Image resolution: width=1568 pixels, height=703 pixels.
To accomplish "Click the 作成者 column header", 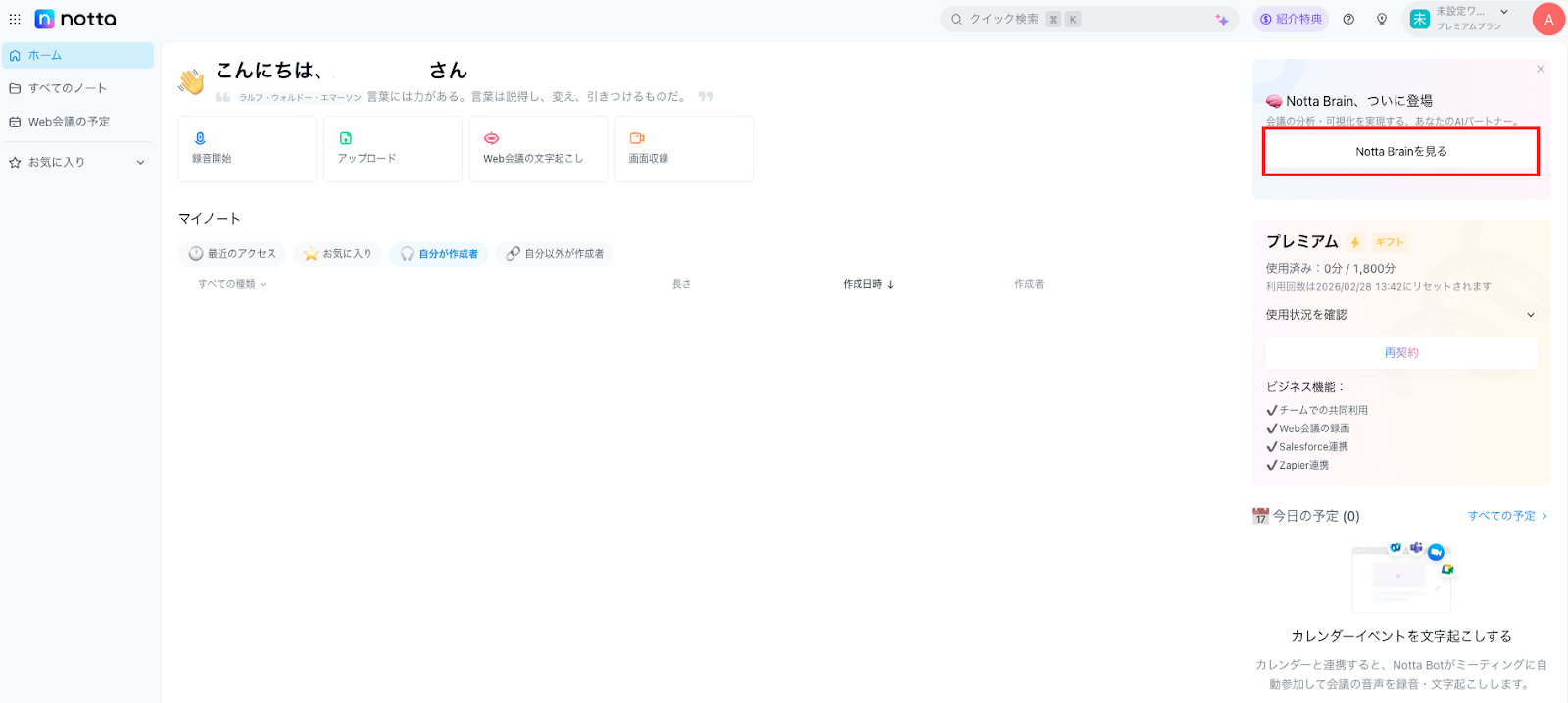I will point(1029,284).
